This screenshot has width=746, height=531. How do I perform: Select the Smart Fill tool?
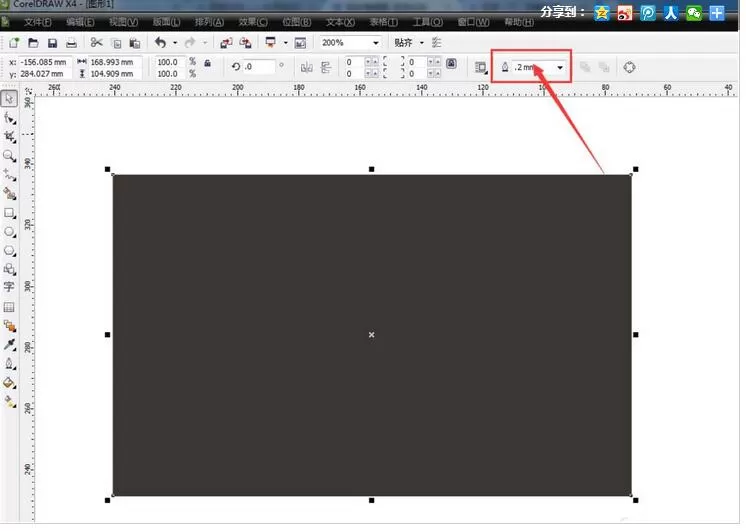(x=9, y=194)
